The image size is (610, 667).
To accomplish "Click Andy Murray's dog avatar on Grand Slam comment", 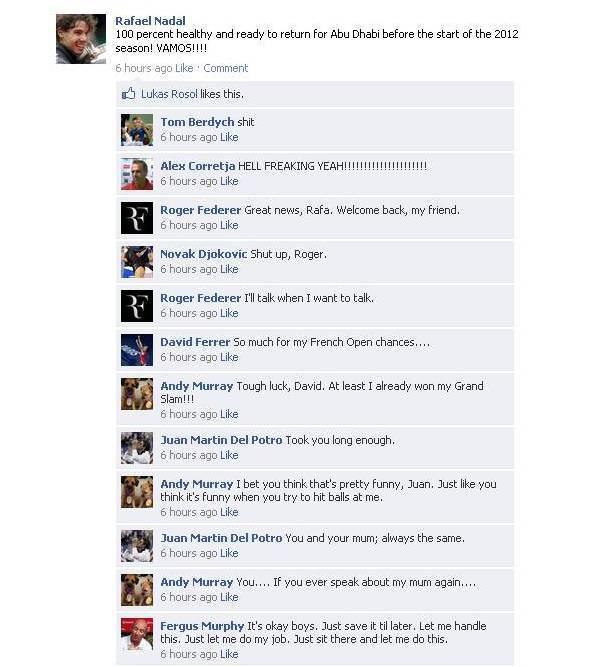I will [137, 394].
